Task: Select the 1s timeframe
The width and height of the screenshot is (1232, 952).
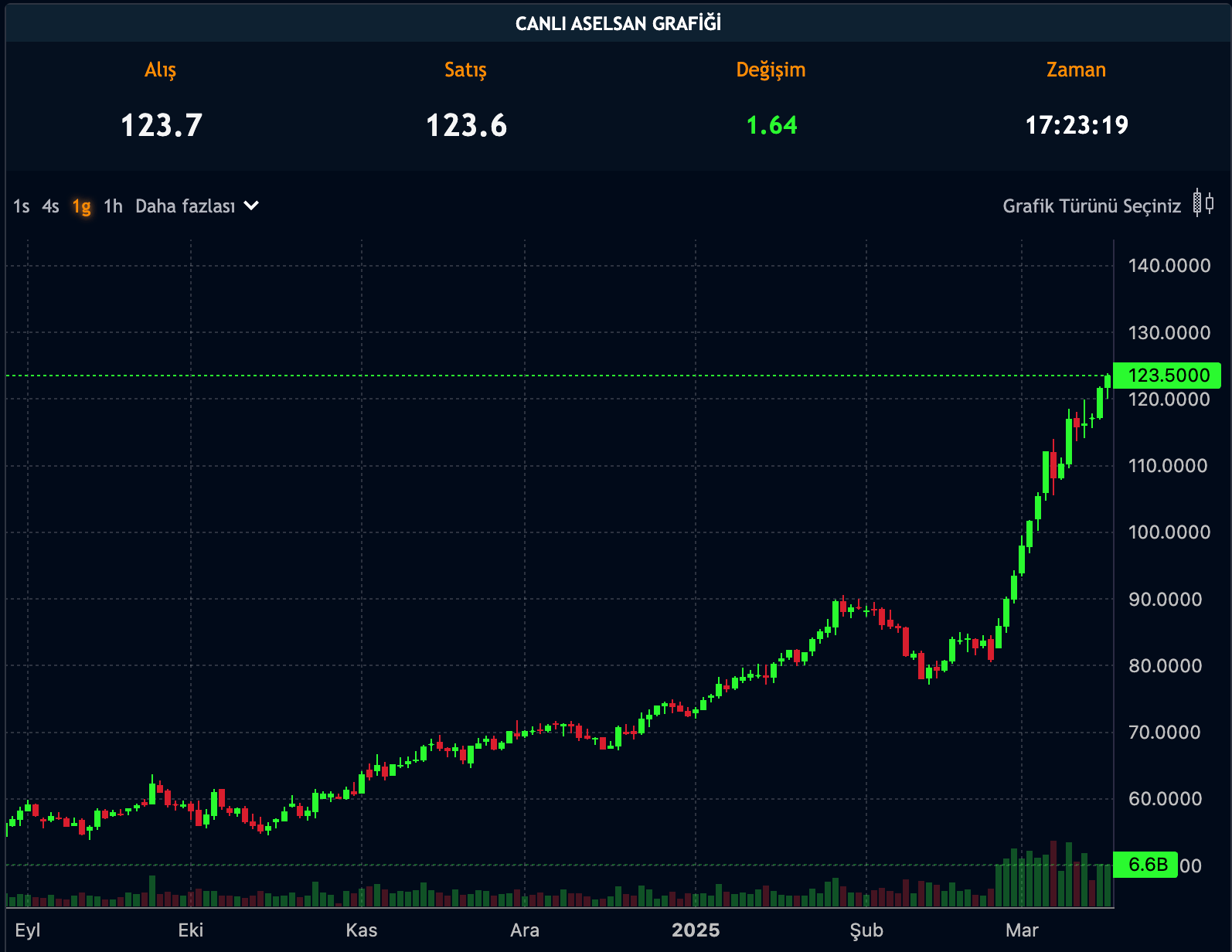Action: click(x=22, y=206)
